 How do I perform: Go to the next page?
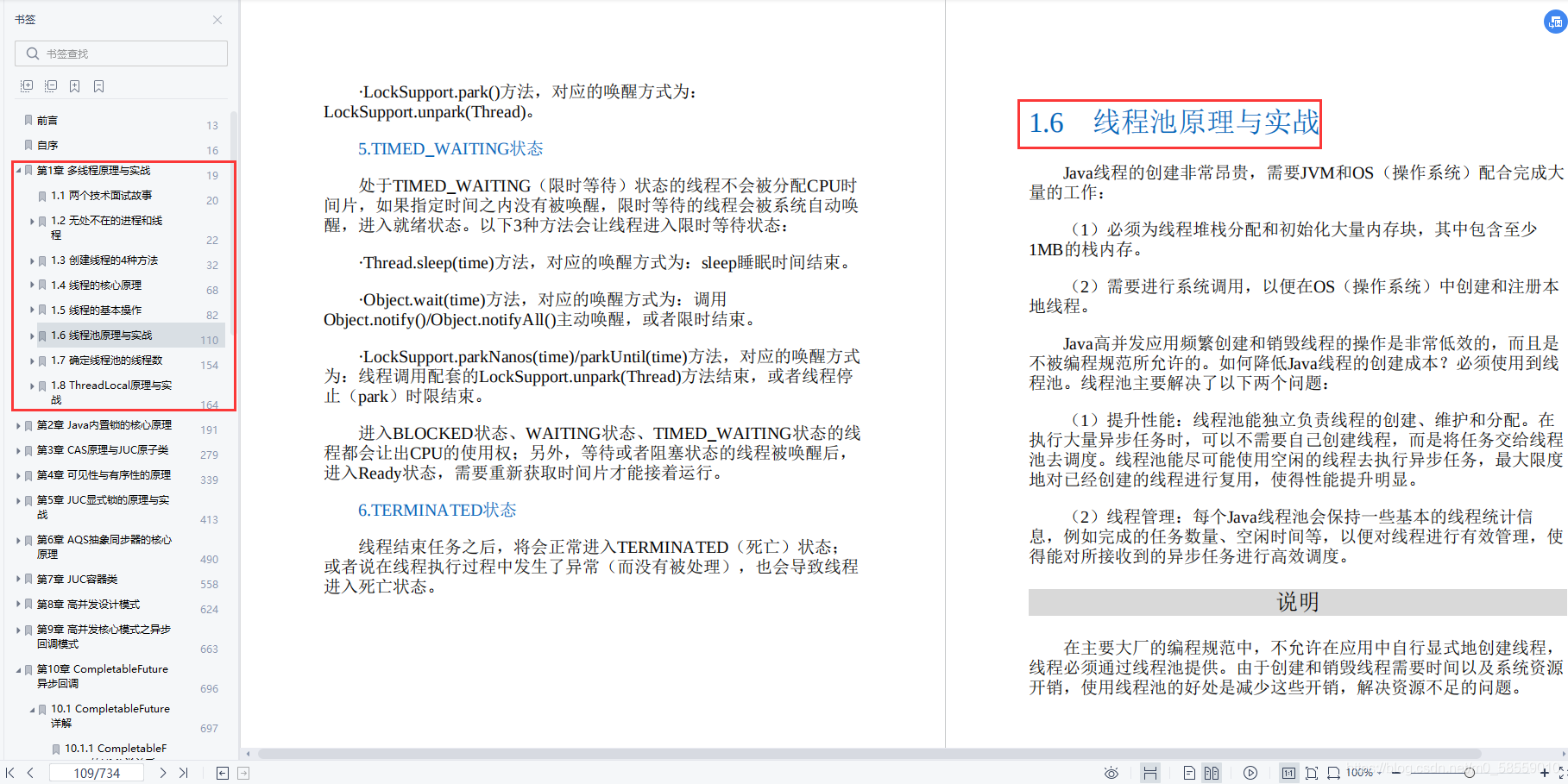pyautogui.click(x=163, y=773)
